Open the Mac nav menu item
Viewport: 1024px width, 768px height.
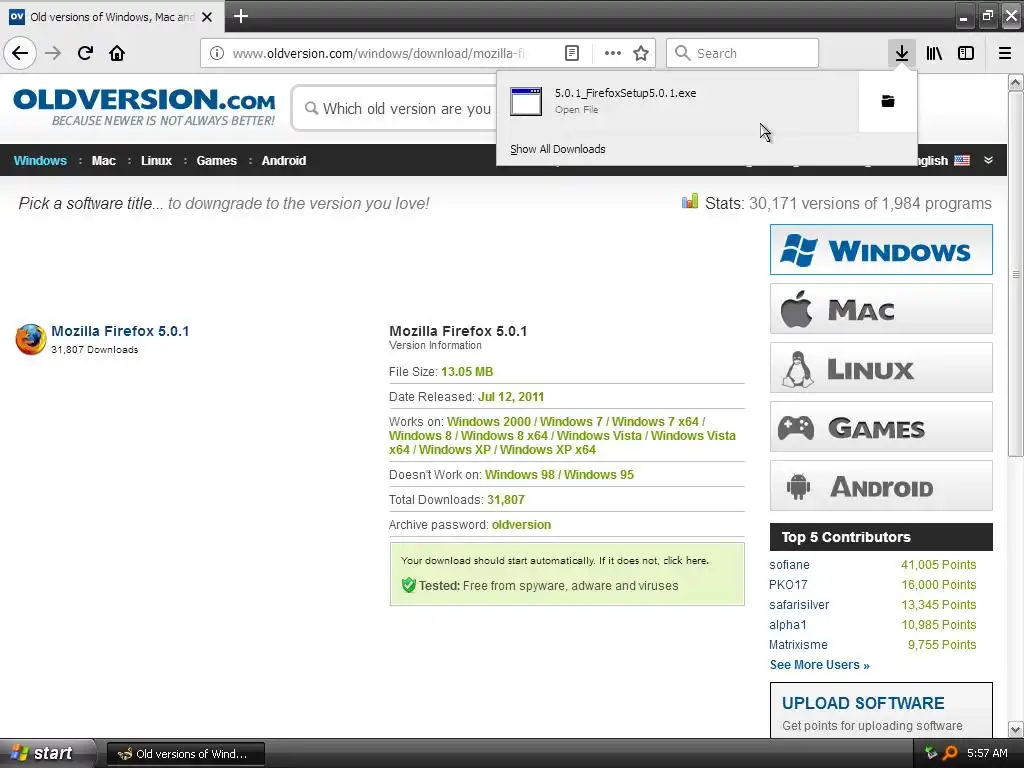[x=103, y=161]
